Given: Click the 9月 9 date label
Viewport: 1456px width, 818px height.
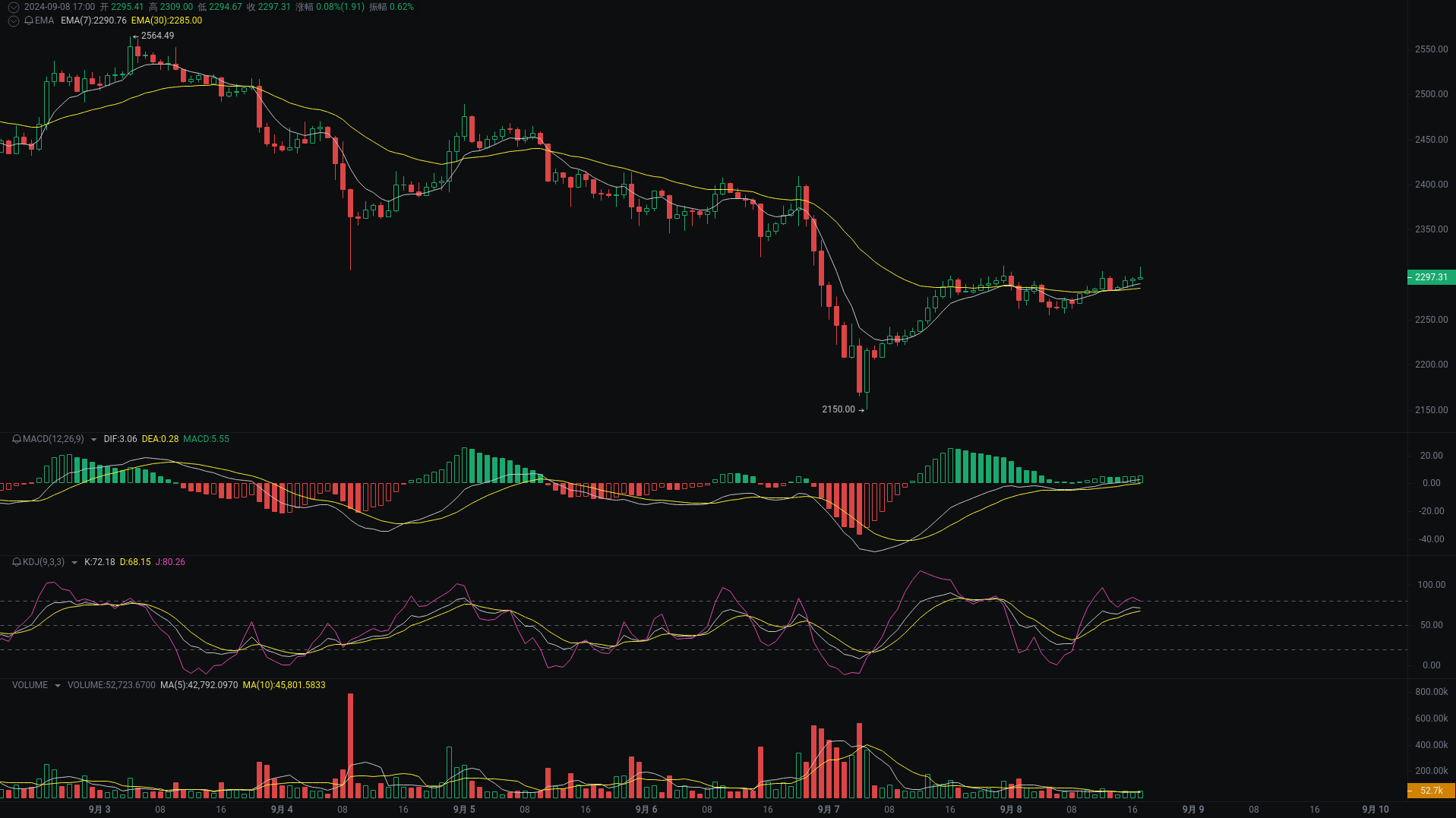Looking at the screenshot, I should (x=1193, y=810).
